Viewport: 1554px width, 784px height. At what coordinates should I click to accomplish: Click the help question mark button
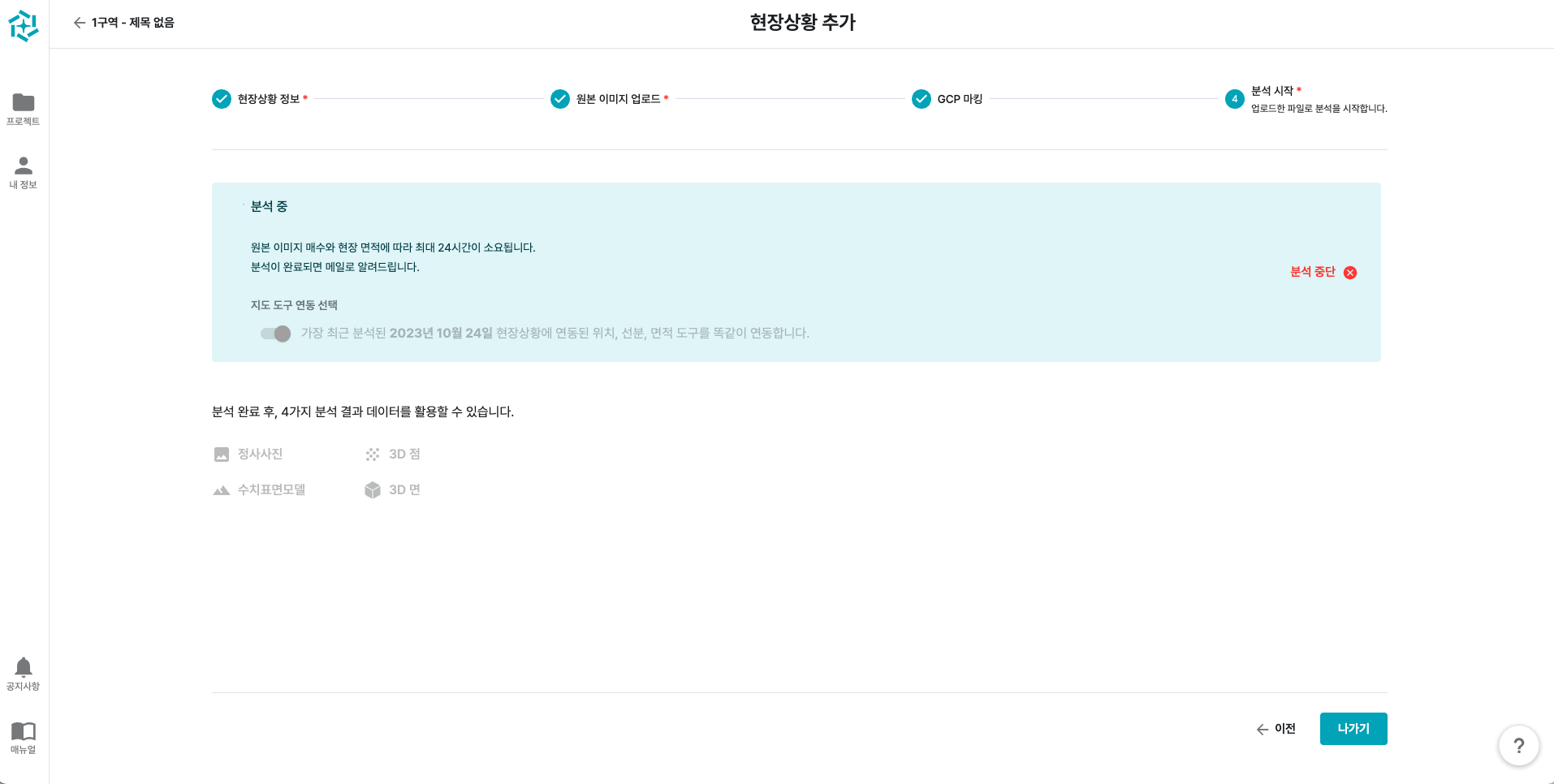tap(1518, 745)
